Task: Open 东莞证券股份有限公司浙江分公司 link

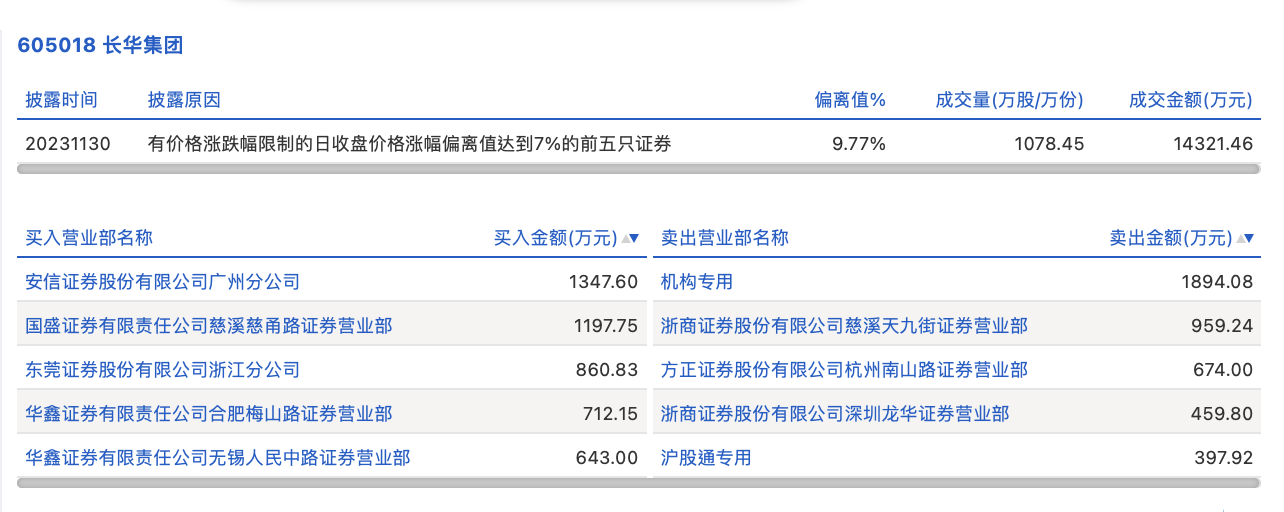Action: [162, 370]
